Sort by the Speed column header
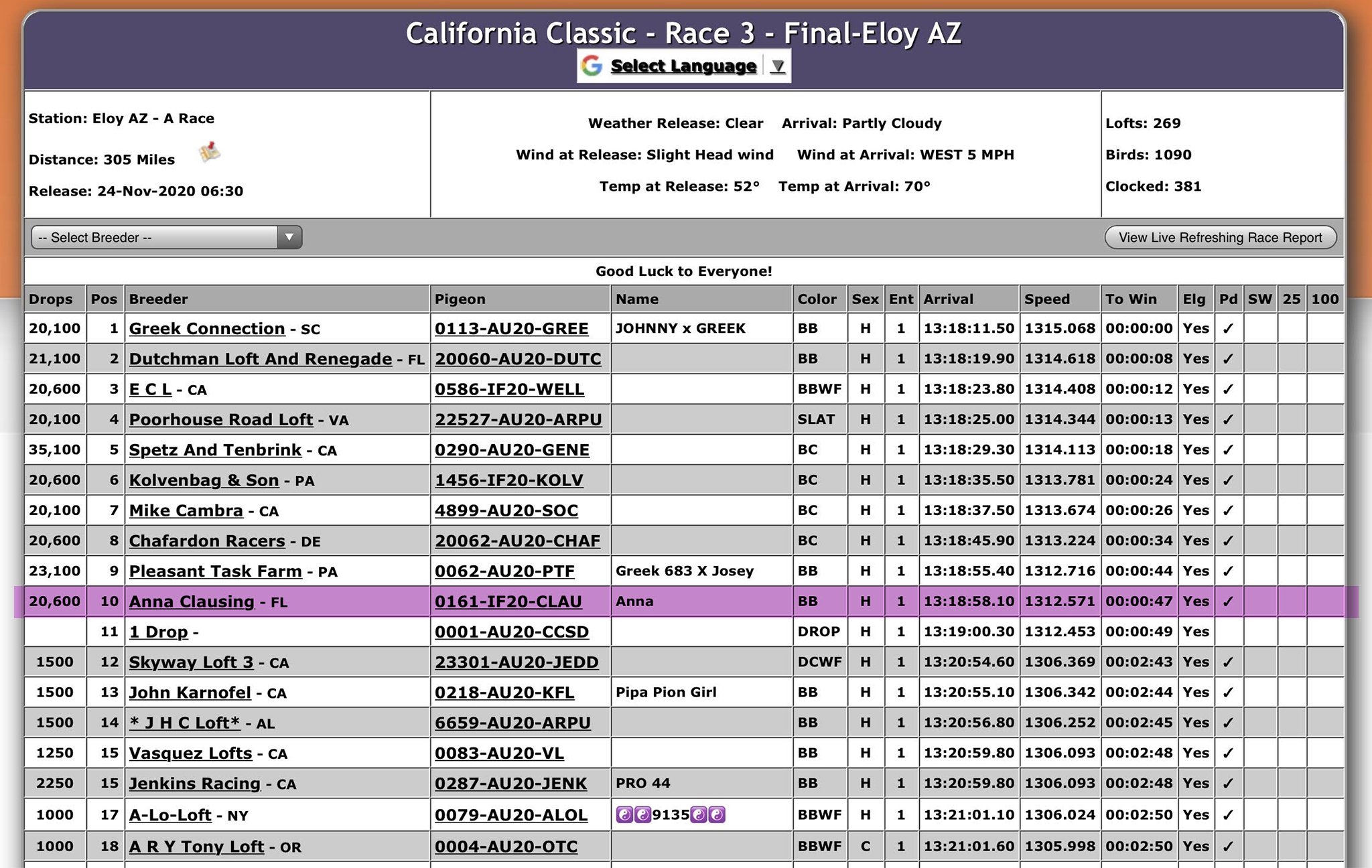Image resolution: width=1372 pixels, height=868 pixels. pos(1046,299)
